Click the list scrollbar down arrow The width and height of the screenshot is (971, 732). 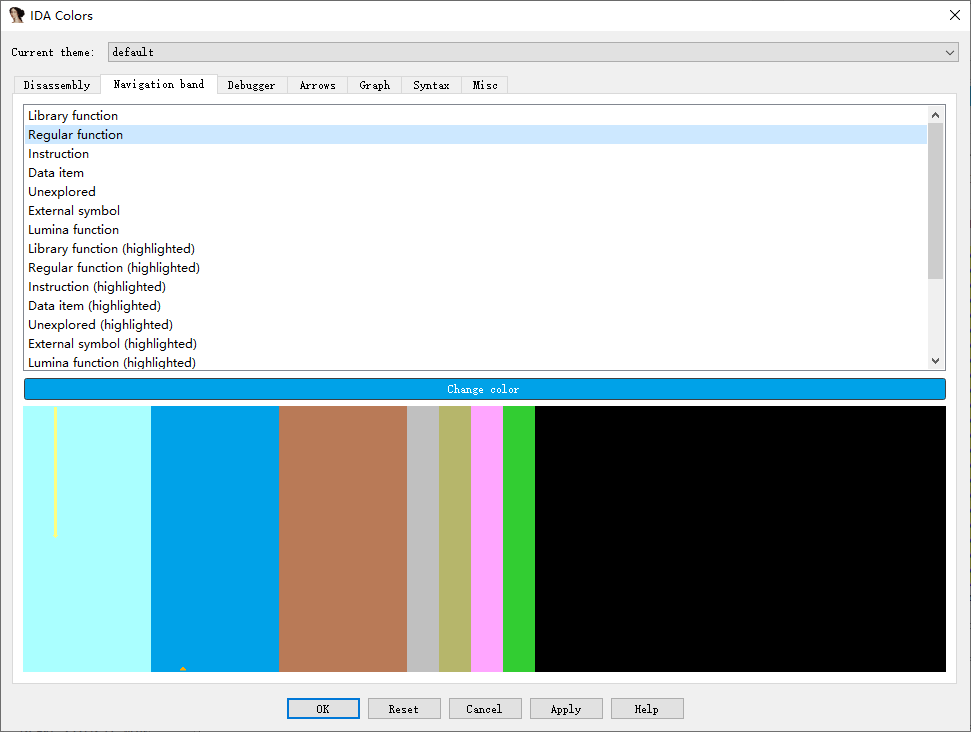[935, 361]
